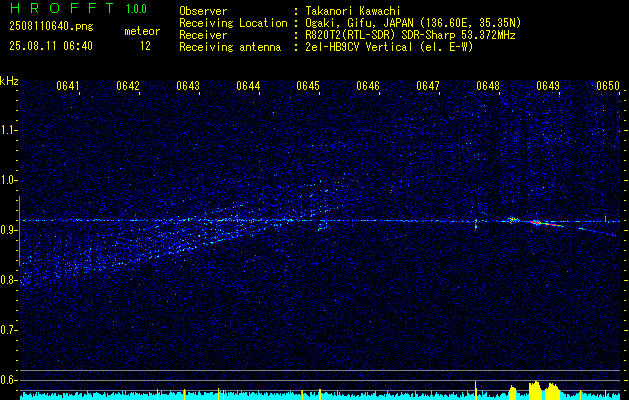The width and height of the screenshot is (629, 400).
Task: Click the 0644 time marker
Action: (248, 86)
